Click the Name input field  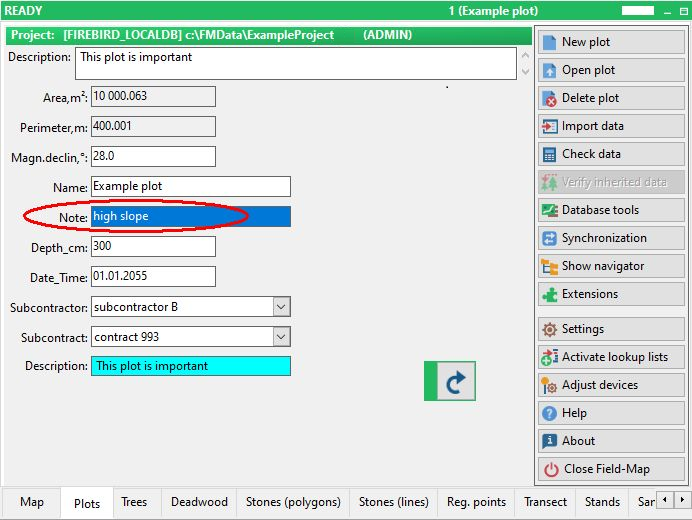point(190,187)
